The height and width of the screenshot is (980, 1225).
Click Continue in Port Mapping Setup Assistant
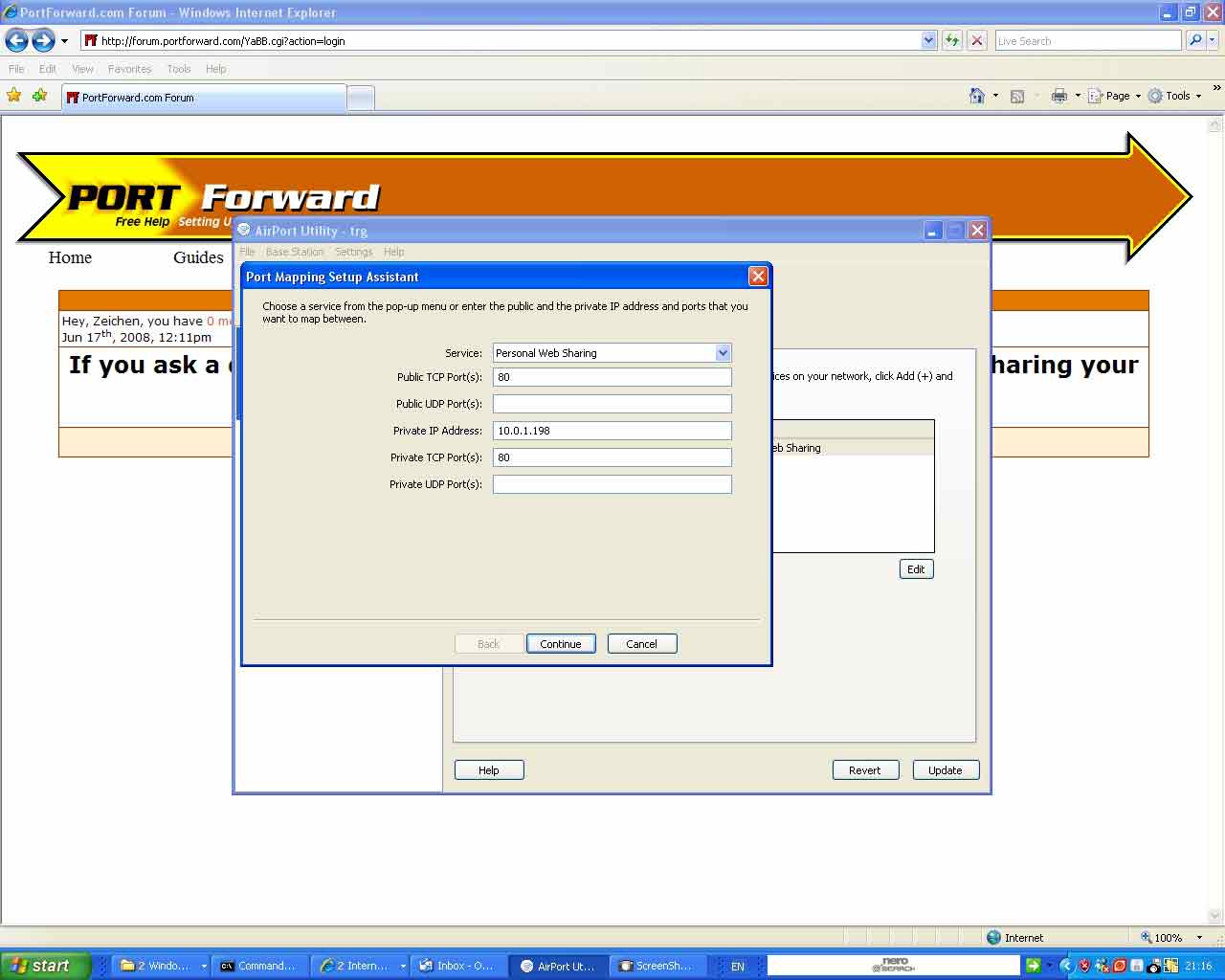tap(561, 644)
